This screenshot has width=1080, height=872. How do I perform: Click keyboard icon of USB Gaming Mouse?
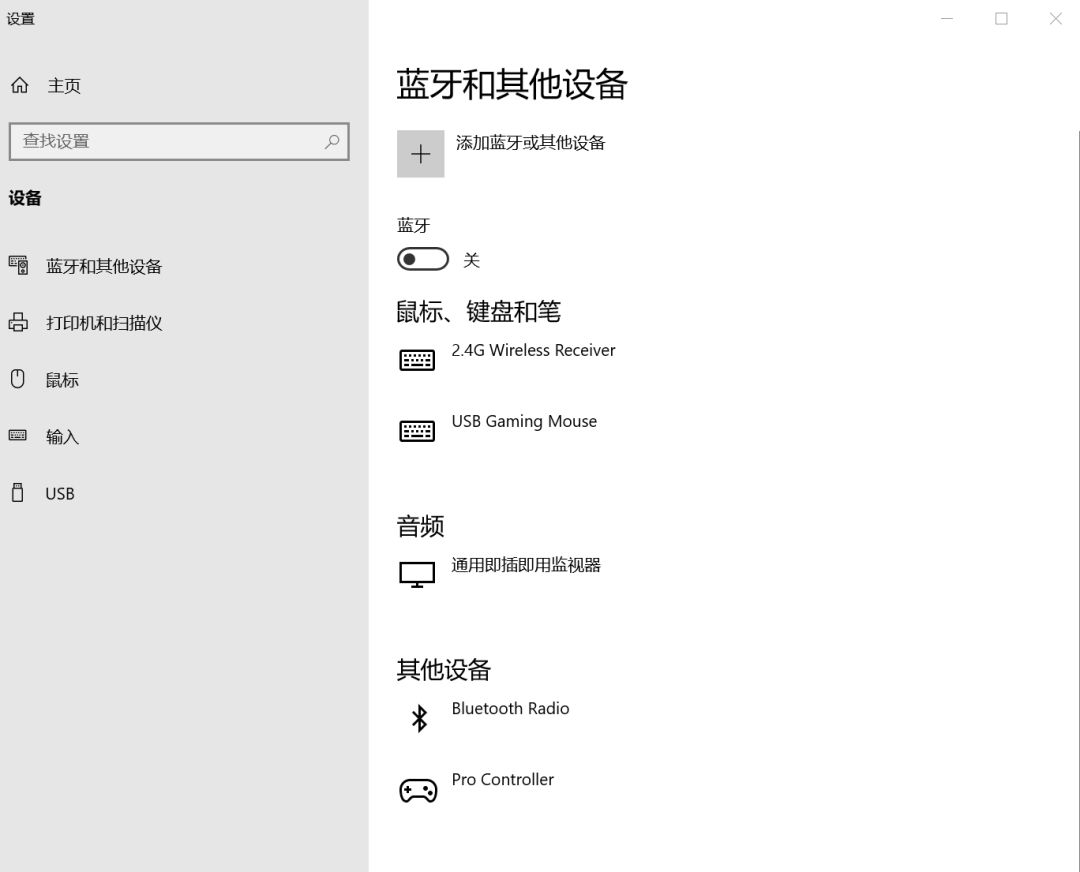point(417,431)
